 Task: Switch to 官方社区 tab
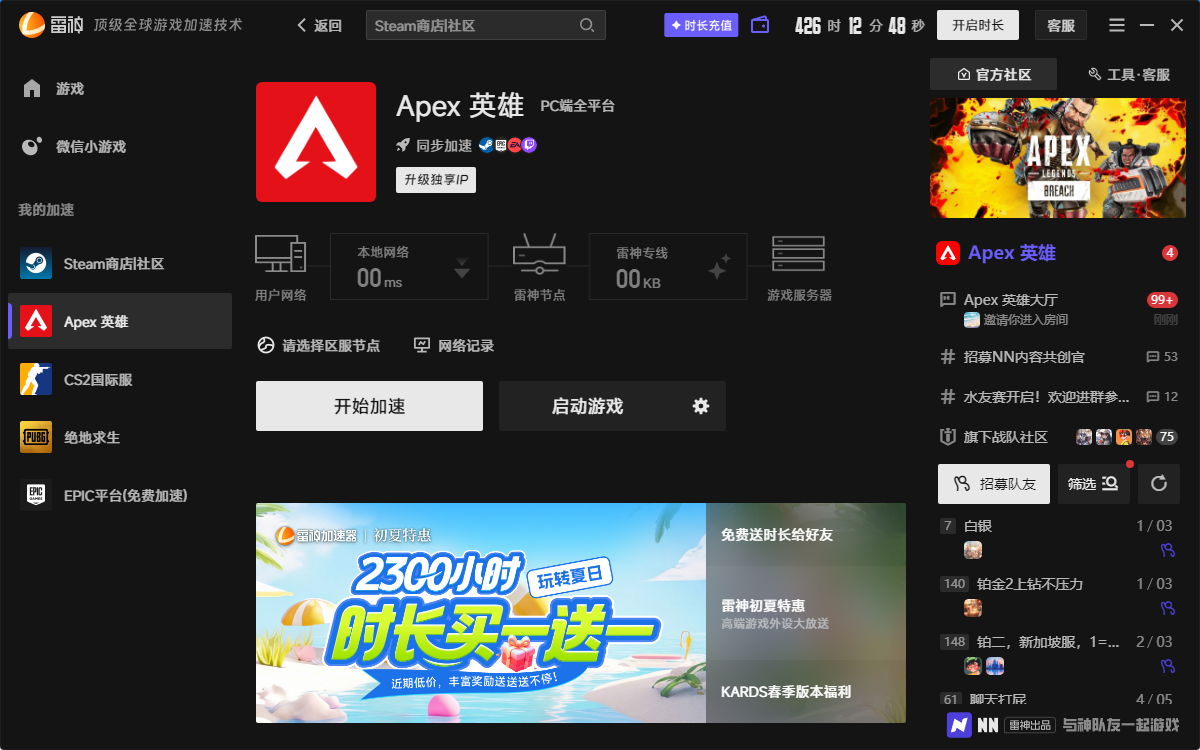tap(994, 74)
